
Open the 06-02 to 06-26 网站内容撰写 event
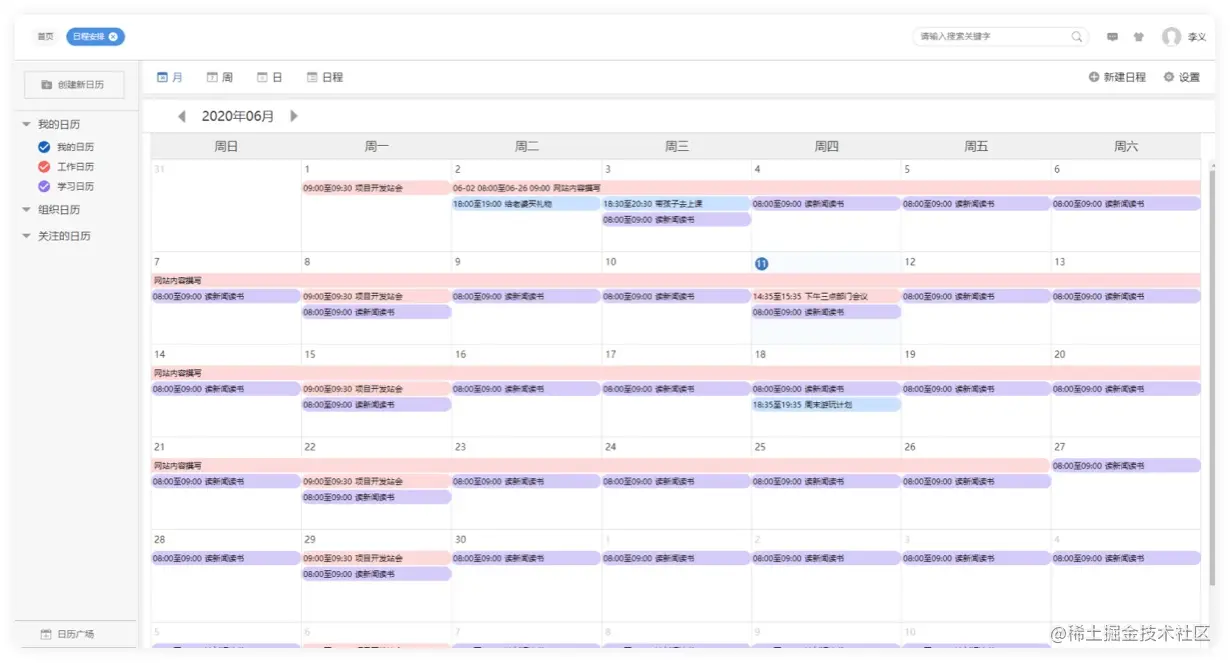coord(826,188)
